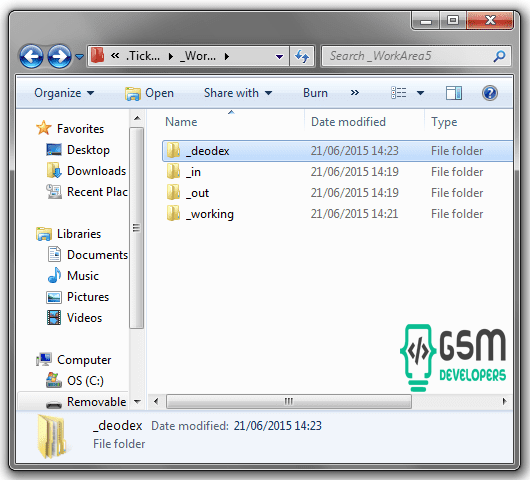This screenshot has width=530, height=480.
Task: Click the change view icon
Action: click(x=399, y=93)
